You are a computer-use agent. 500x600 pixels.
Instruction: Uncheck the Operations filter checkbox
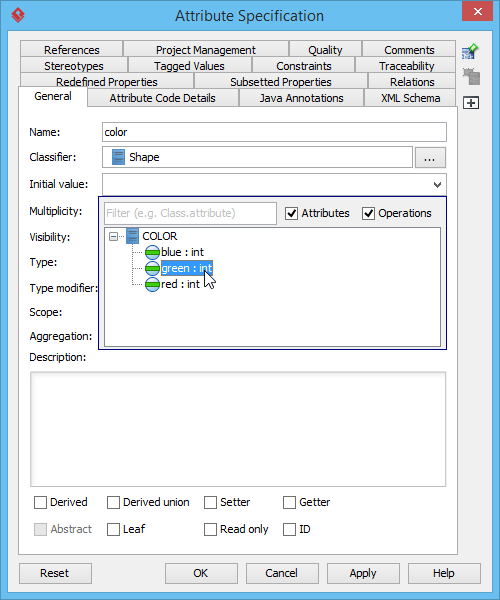pyautogui.click(x=368, y=213)
